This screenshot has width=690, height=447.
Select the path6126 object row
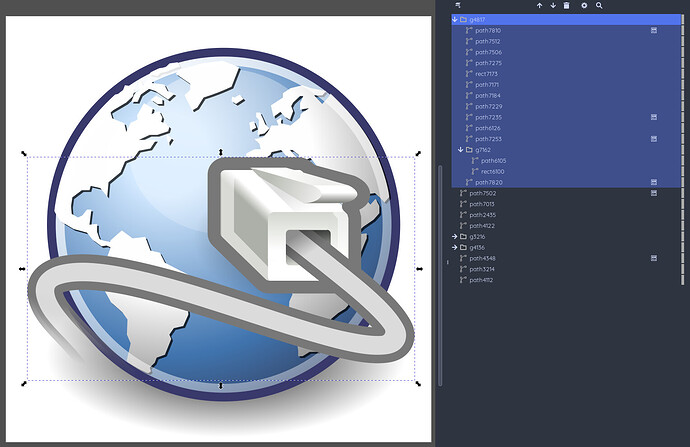click(x=566, y=128)
